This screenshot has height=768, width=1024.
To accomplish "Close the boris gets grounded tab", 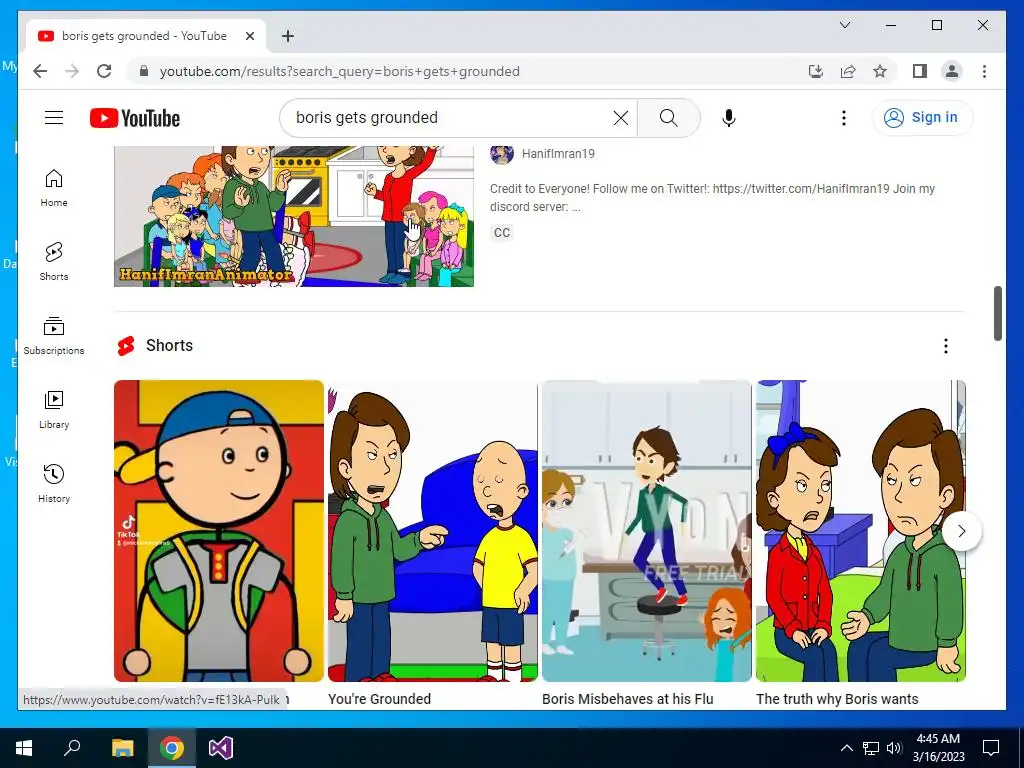I will coord(249,36).
